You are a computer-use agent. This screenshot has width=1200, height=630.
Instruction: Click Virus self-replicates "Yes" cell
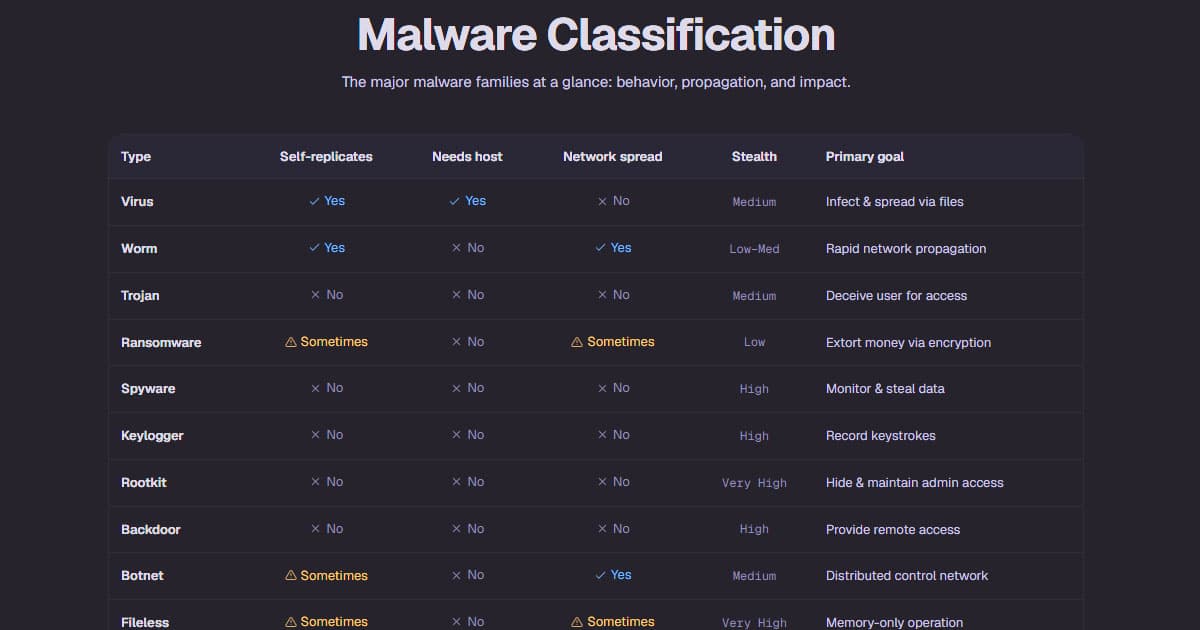326,201
